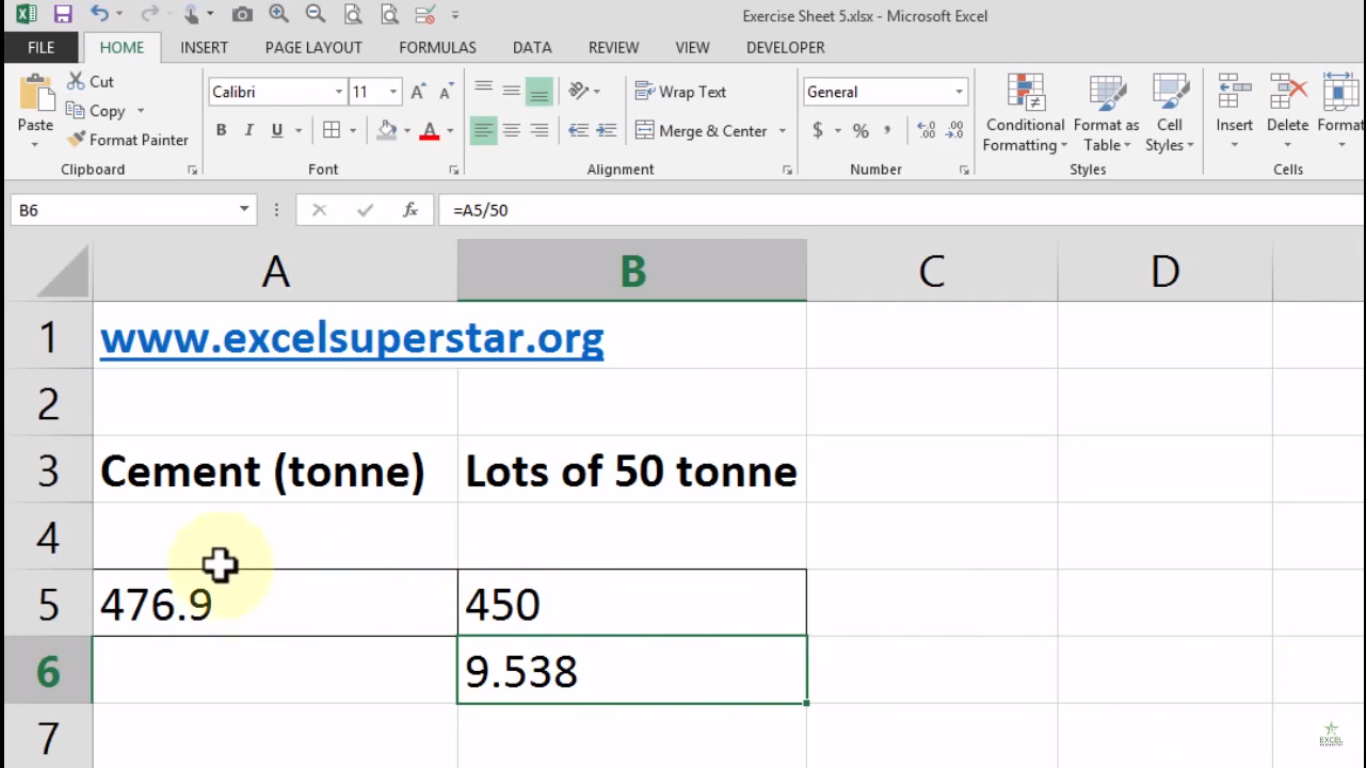Apply a fill color with the paint bucket

tap(387, 130)
